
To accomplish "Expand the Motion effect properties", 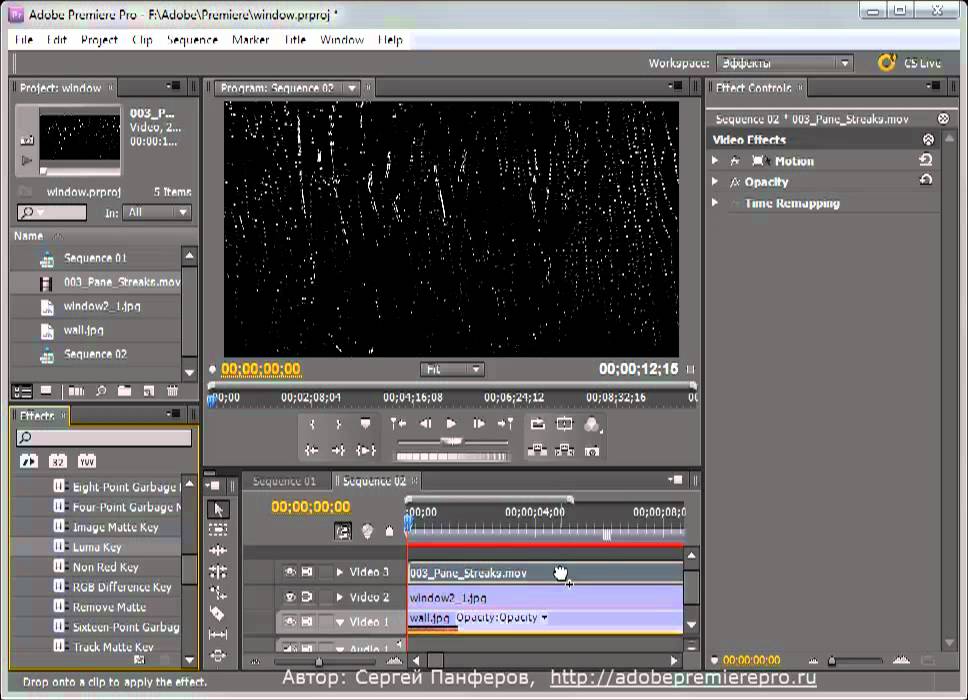I will [715, 160].
